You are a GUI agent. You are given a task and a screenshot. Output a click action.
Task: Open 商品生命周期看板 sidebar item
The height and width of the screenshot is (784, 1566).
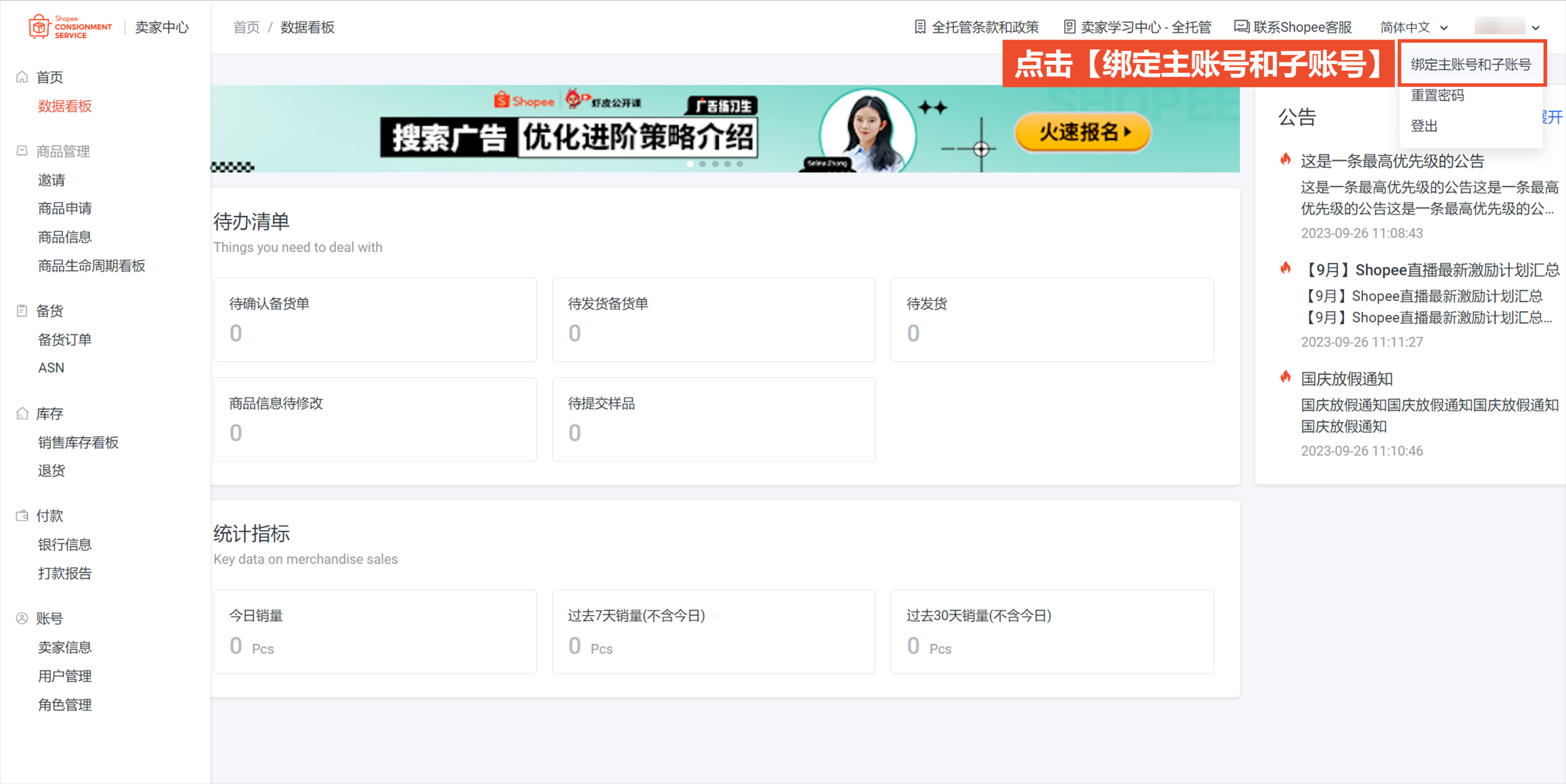pyautogui.click(x=91, y=265)
